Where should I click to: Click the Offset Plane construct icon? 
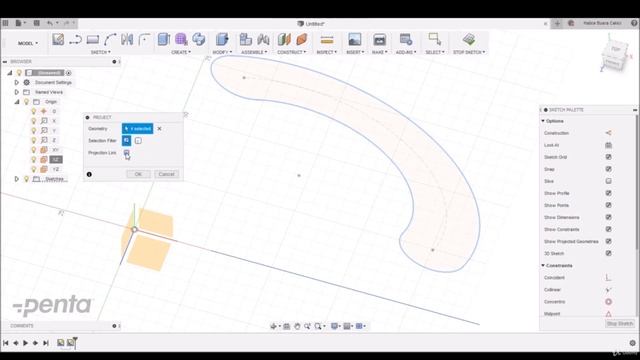point(284,39)
